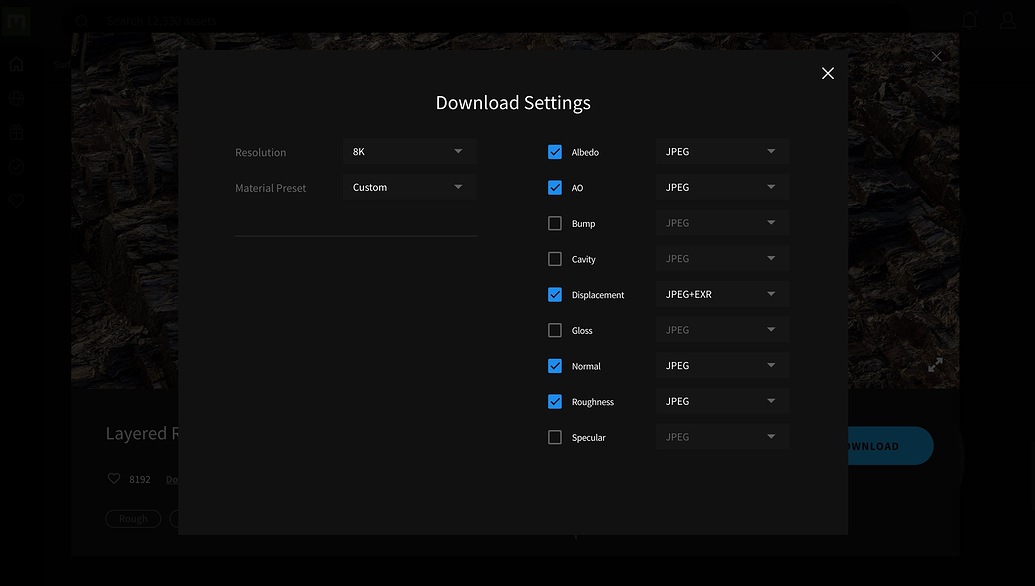Select the Rough tag chip
Screen dimensions: 1035x586
[x=133, y=519]
